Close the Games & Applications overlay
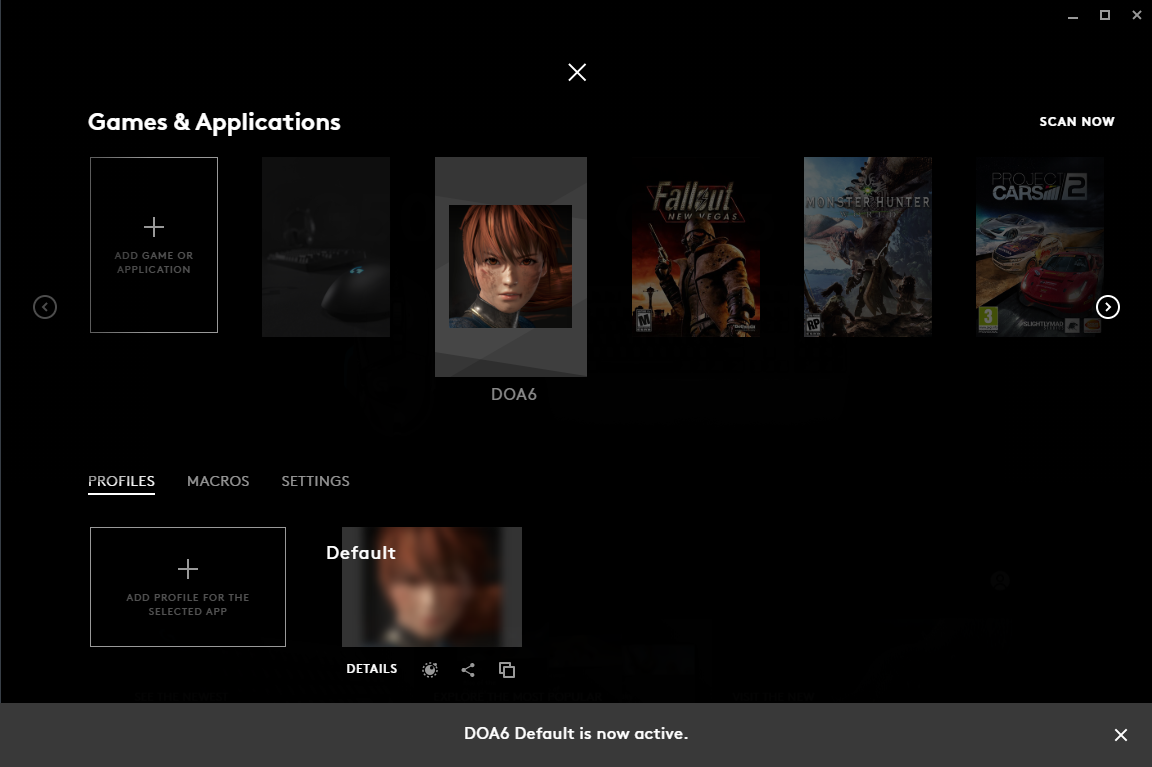Viewport: 1152px width, 767px height. tap(577, 72)
